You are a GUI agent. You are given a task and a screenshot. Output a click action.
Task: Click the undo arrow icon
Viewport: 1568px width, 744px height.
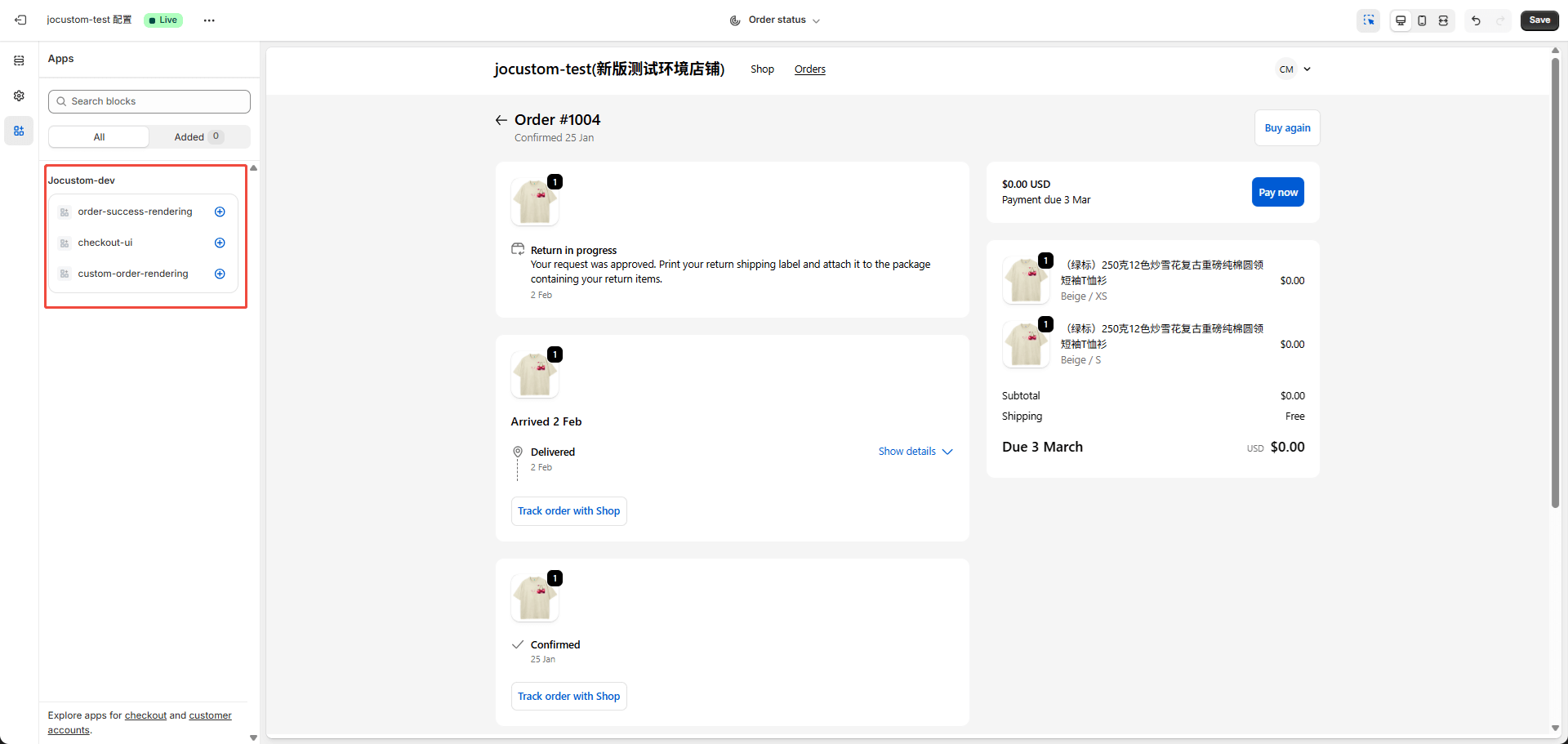coord(1476,20)
